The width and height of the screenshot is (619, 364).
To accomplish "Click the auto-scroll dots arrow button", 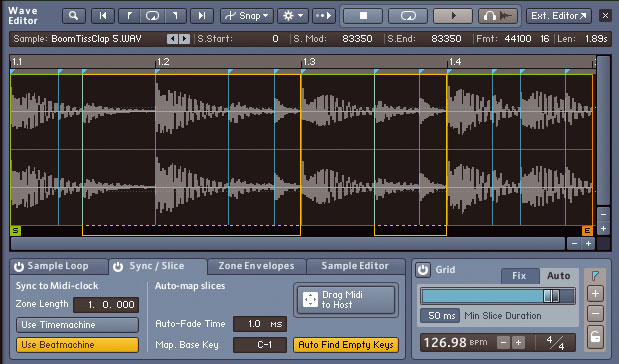I will click(324, 16).
